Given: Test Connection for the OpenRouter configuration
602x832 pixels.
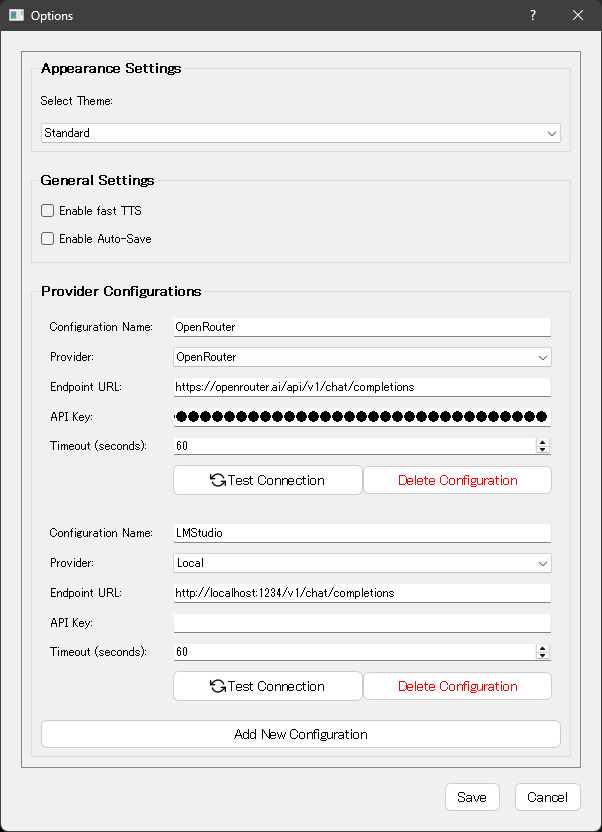Looking at the screenshot, I should click(267, 480).
